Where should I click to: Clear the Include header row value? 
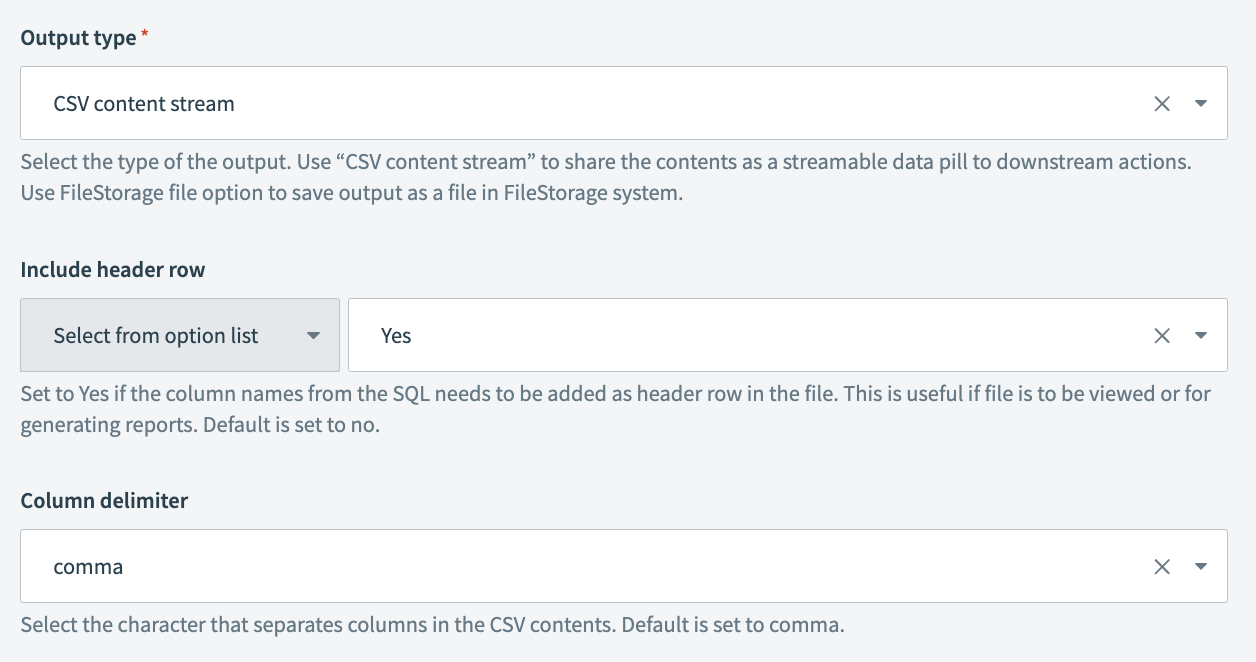click(x=1162, y=336)
